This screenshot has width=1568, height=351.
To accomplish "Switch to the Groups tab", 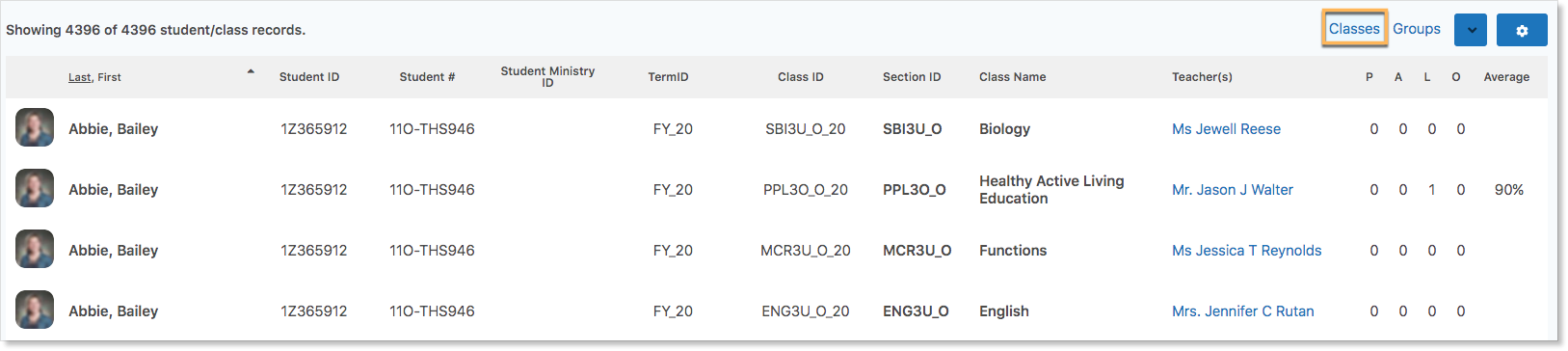I will (x=1417, y=29).
